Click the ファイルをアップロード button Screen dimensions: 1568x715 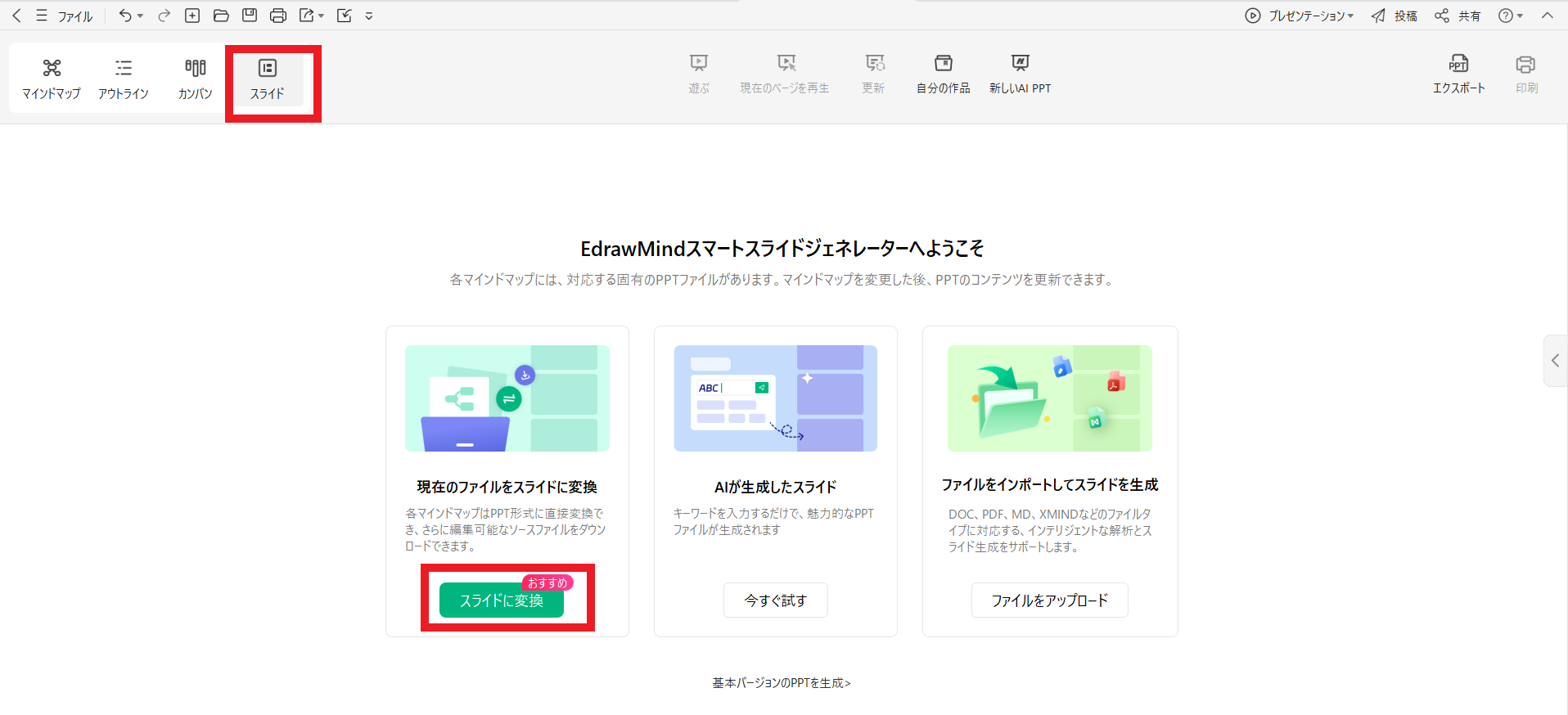tap(1050, 600)
